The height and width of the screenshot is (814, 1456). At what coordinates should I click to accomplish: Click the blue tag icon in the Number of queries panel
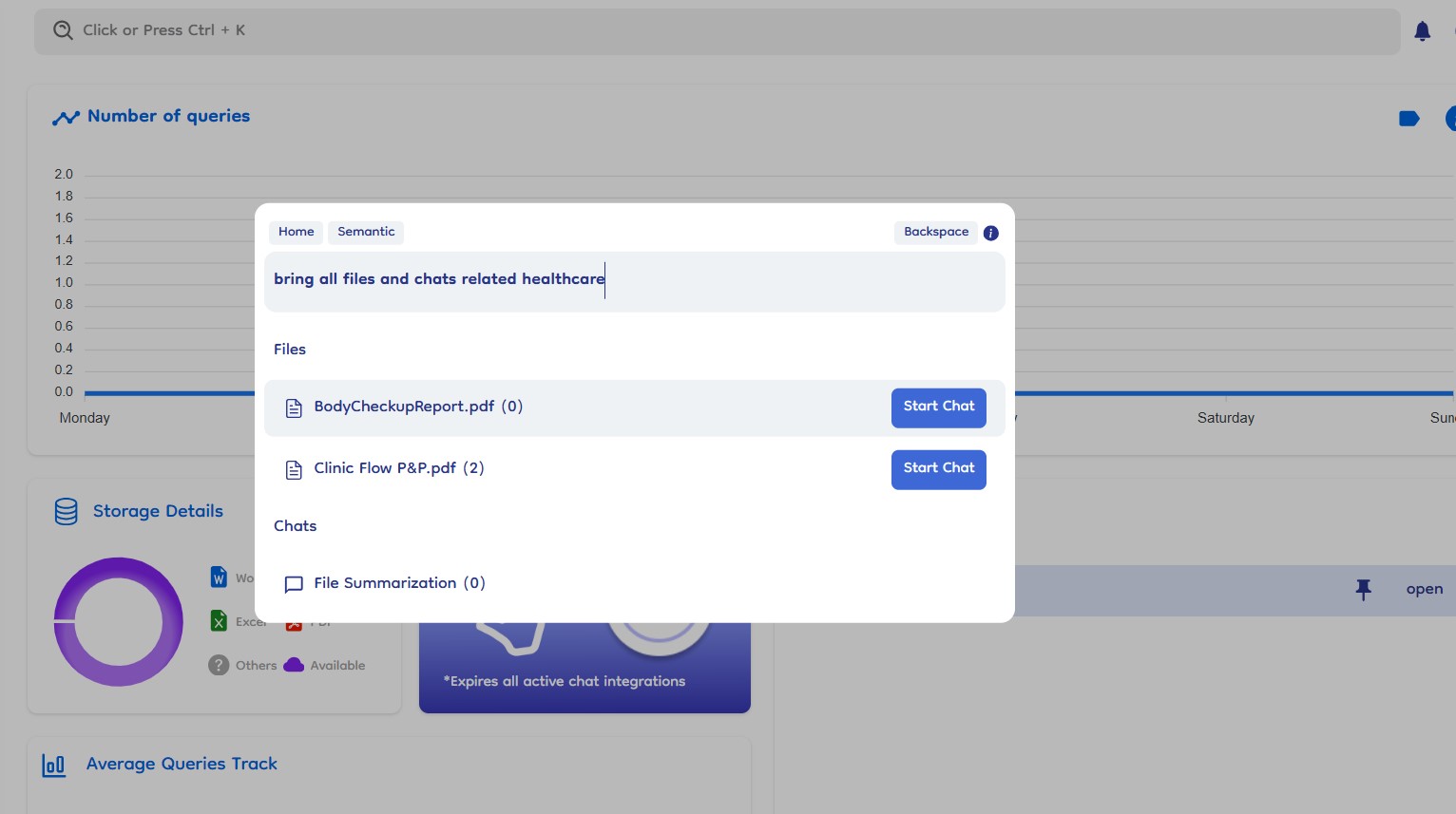pyautogui.click(x=1408, y=119)
